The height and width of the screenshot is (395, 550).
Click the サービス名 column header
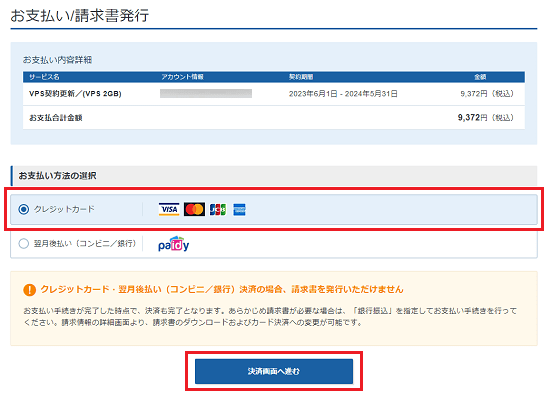point(44,77)
